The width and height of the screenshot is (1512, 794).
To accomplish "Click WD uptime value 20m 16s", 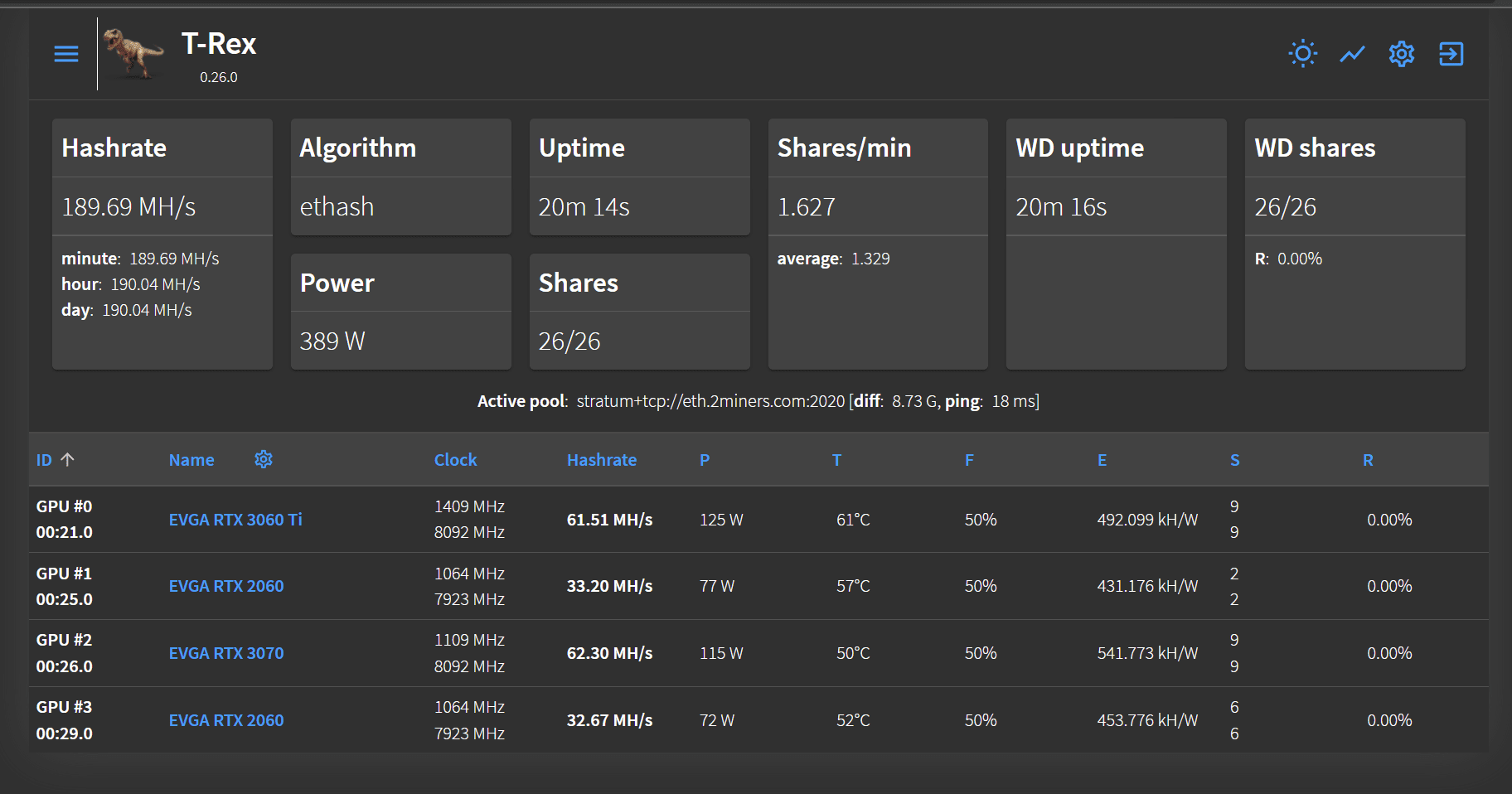I will 1061,206.
